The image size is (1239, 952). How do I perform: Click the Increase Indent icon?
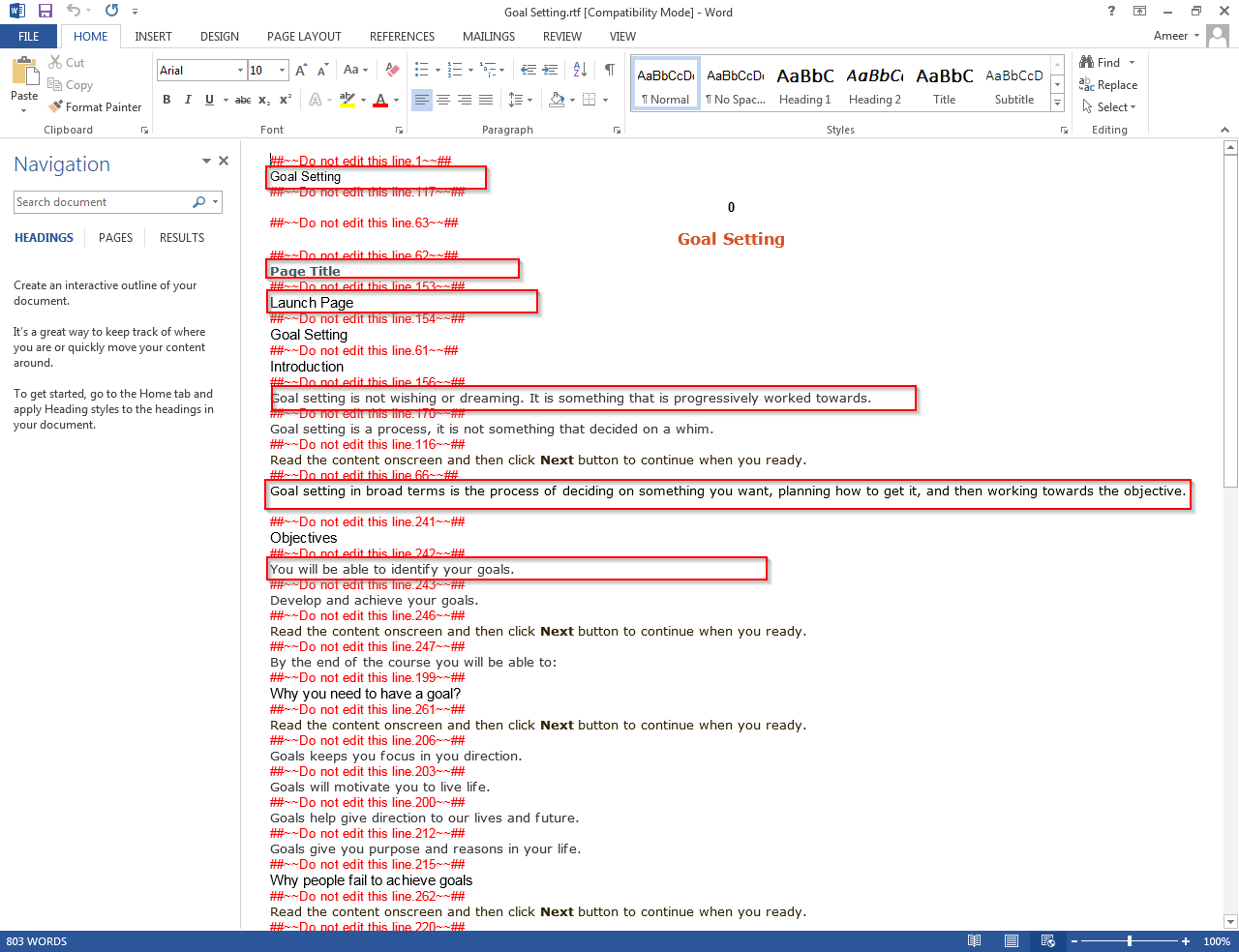point(550,70)
